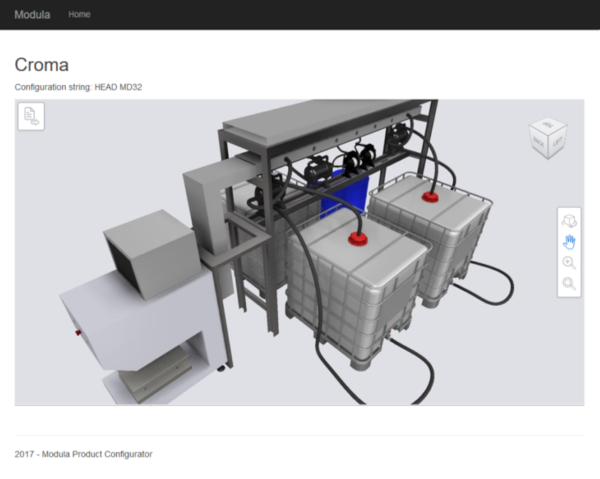
Task: Click the Croma page heading
Action: pyautogui.click(x=42, y=65)
